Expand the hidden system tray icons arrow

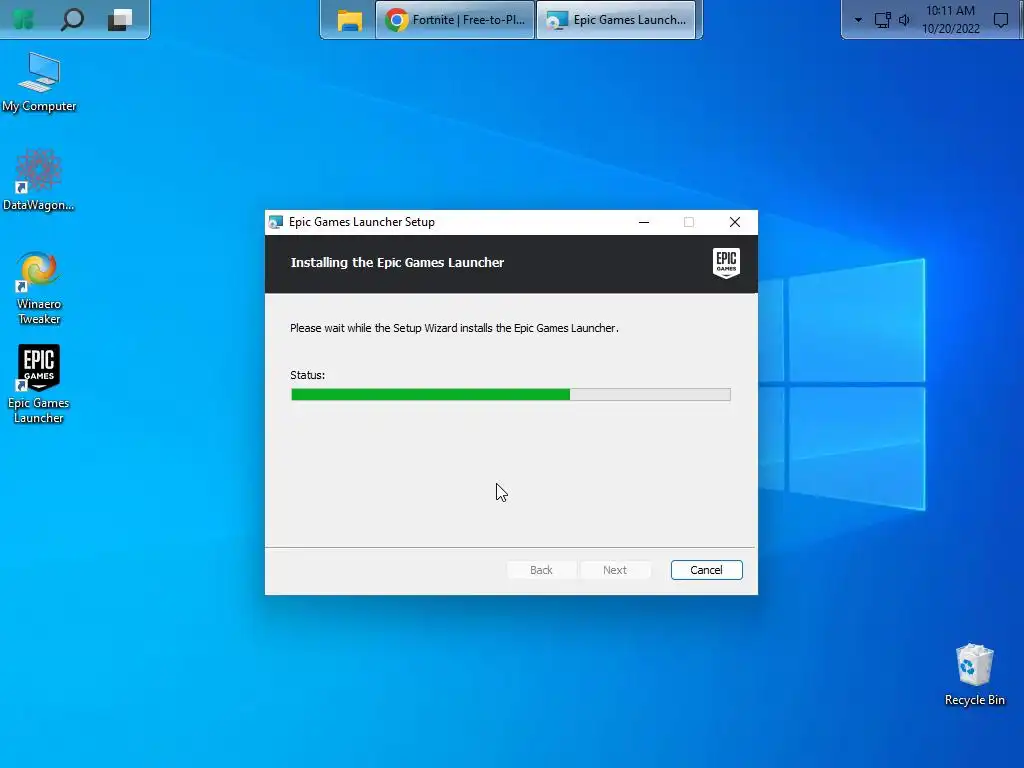click(x=858, y=20)
